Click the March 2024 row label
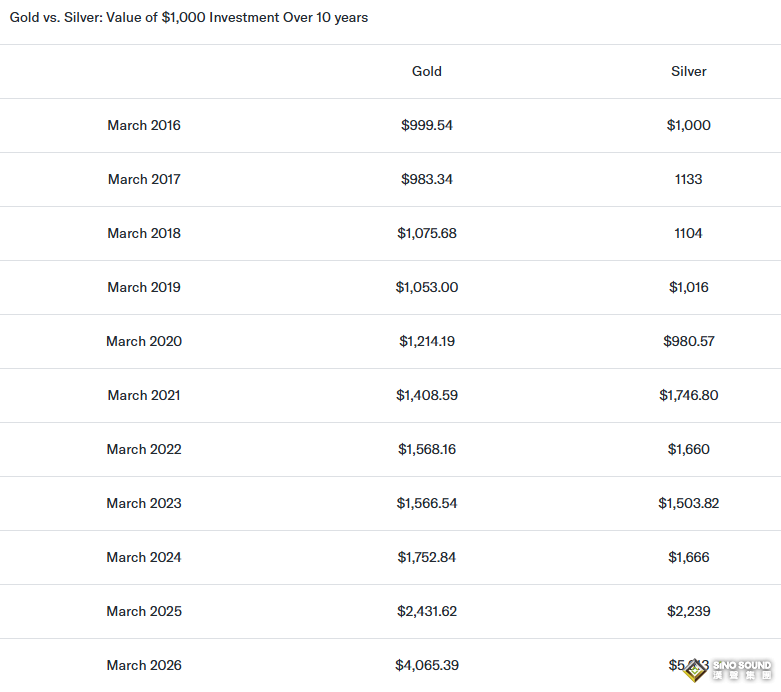781x692 pixels. pyautogui.click(x=144, y=557)
